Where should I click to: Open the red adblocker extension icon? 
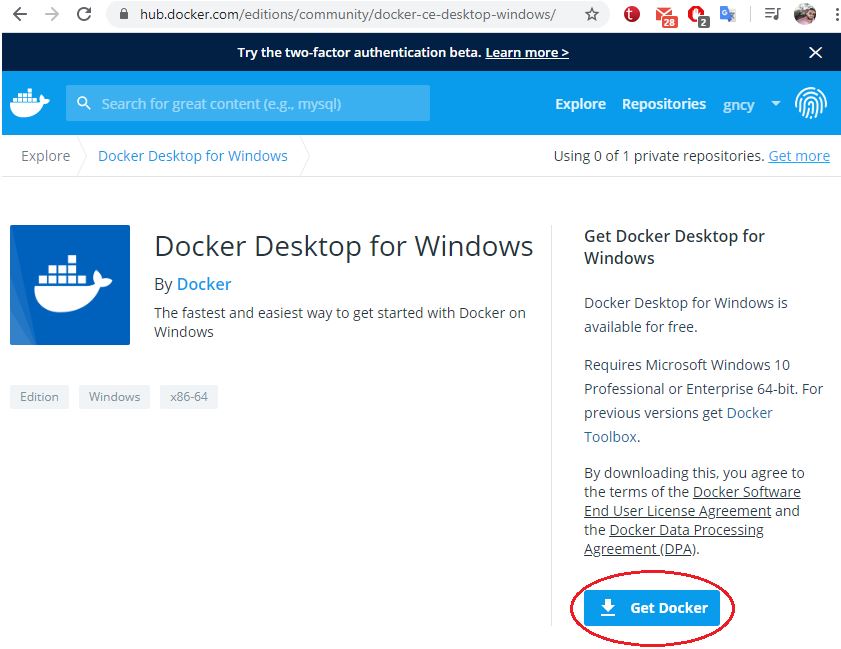(696, 15)
